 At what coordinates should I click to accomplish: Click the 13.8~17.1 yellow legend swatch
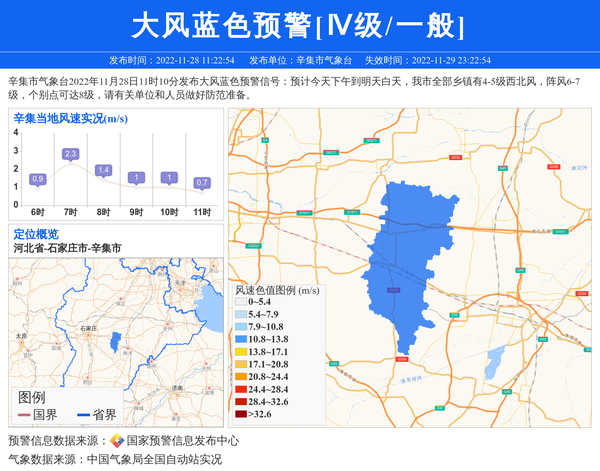[x=241, y=353]
